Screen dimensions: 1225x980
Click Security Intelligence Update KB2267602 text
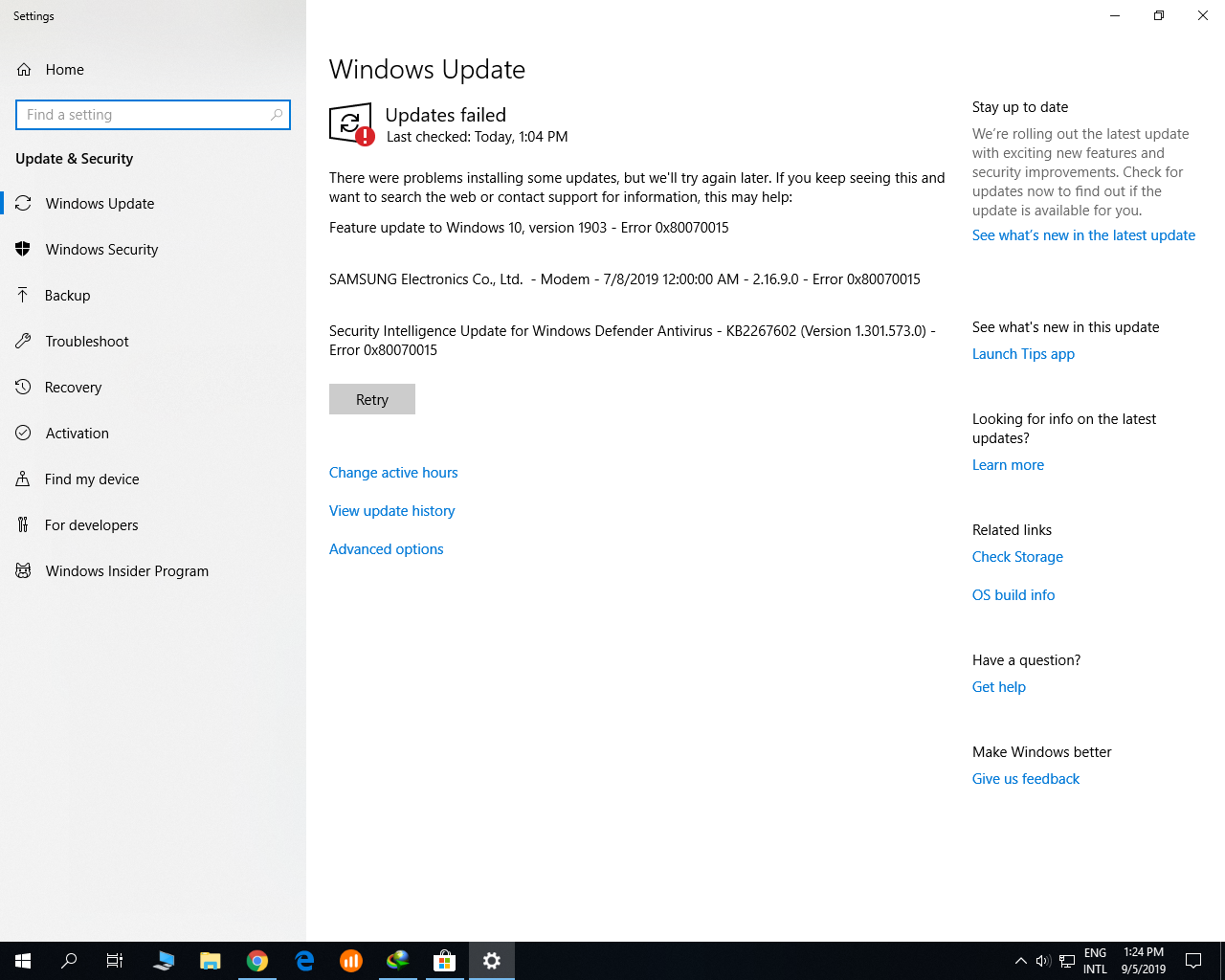[633, 341]
